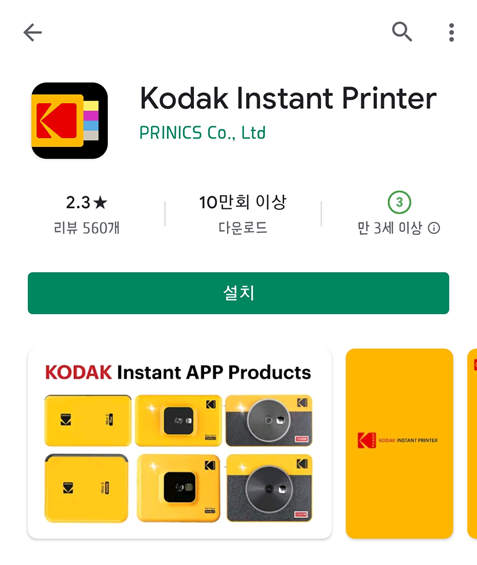
Task: Tap the Kodak Instant Printer app icon
Action: pyautogui.click(x=69, y=121)
